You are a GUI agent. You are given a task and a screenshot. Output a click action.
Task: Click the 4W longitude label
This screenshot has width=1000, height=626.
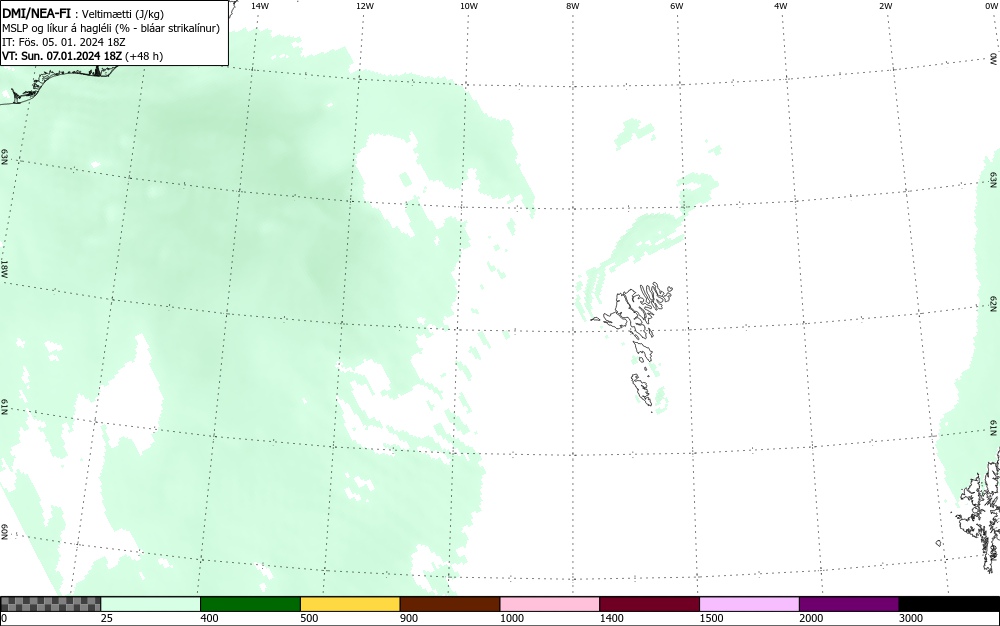[x=781, y=6]
